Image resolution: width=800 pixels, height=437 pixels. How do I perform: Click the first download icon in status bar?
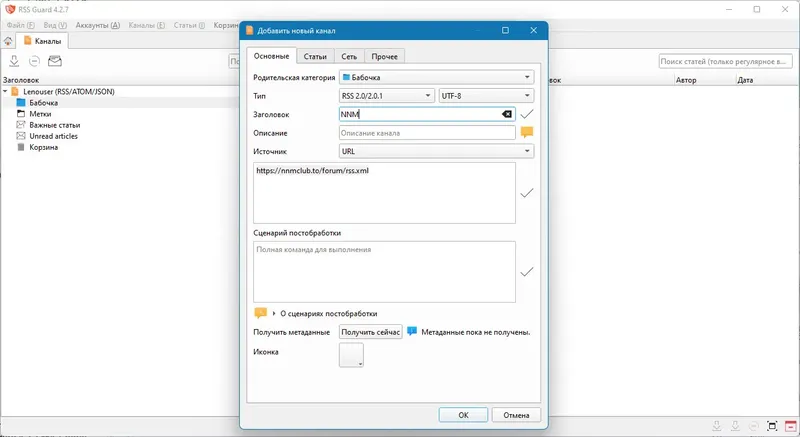click(717, 426)
